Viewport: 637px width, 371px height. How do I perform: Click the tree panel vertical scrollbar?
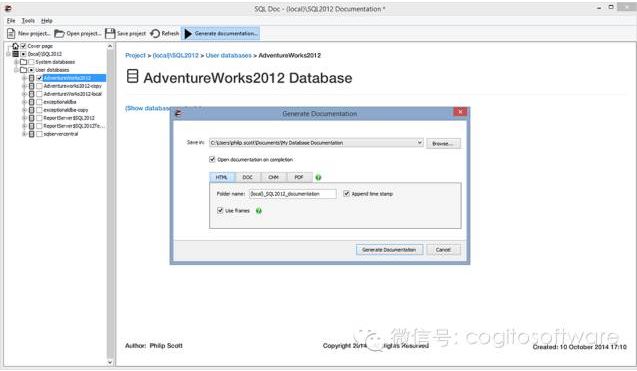110,204
